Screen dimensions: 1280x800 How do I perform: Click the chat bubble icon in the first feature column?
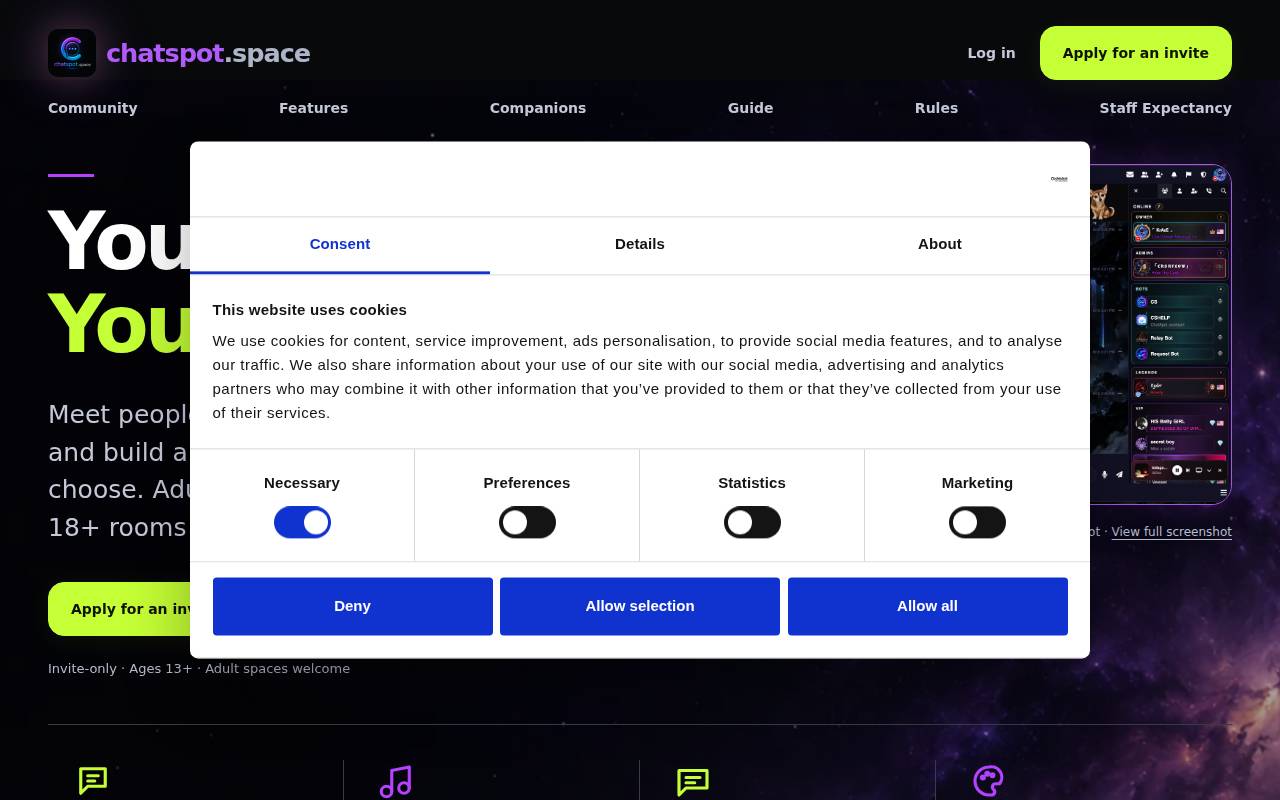(93, 781)
